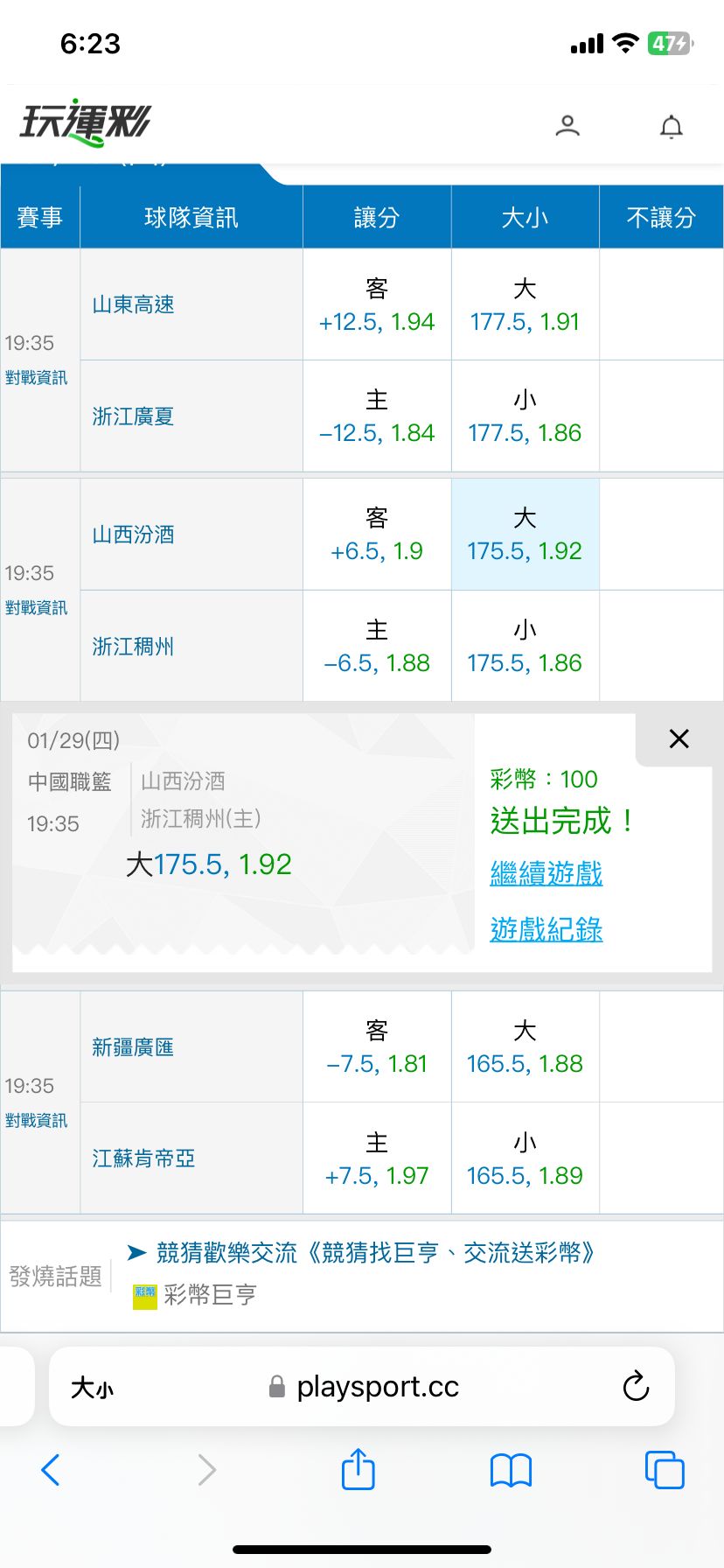Image resolution: width=724 pixels, height=1568 pixels.
Task: Tap the 玩運彩 logo
Action: point(86,122)
